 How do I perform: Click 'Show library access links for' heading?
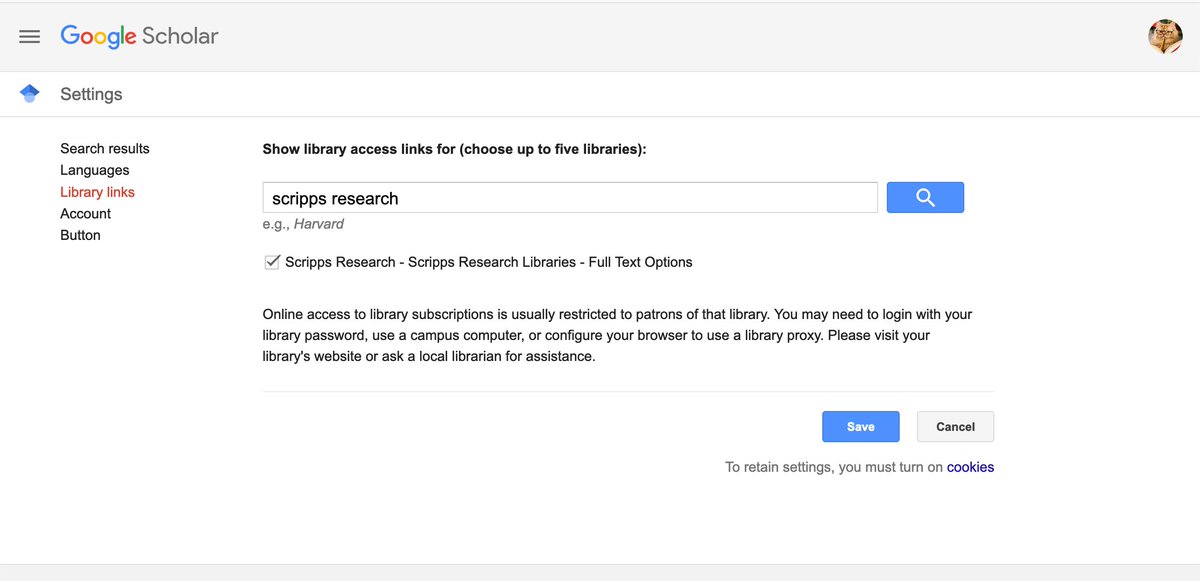[x=455, y=149]
